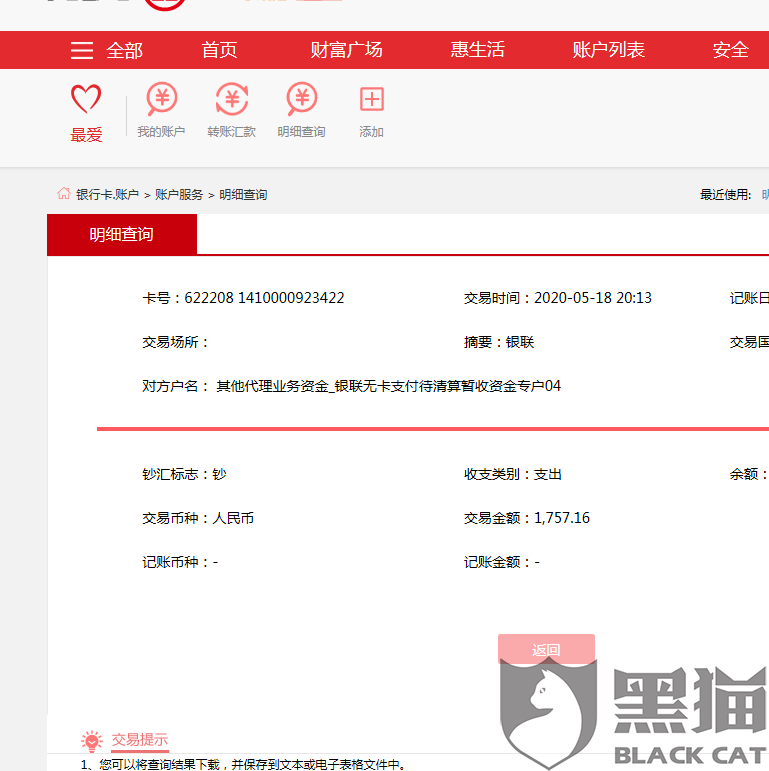Select 记账币种 field text

click(180, 562)
